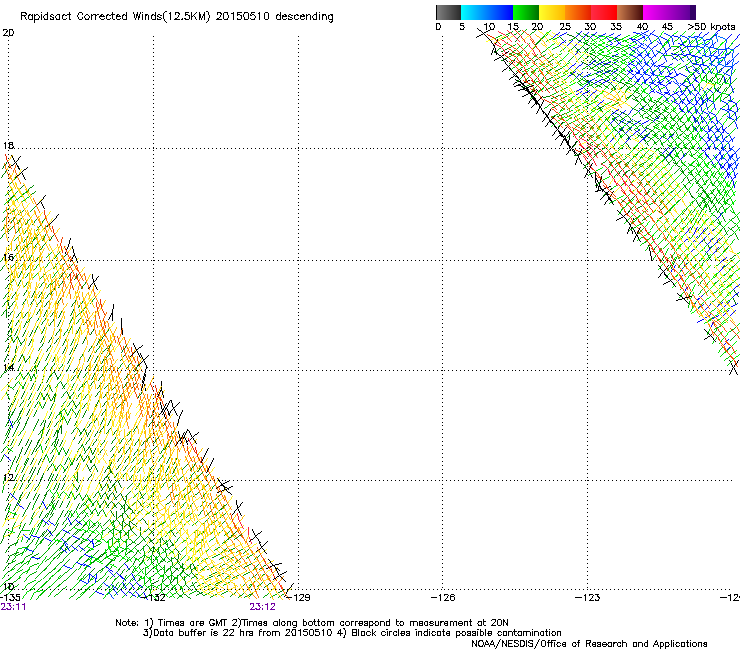Click the latitude axis label '18'
Screen dimensions: 740x650
tap(8, 146)
